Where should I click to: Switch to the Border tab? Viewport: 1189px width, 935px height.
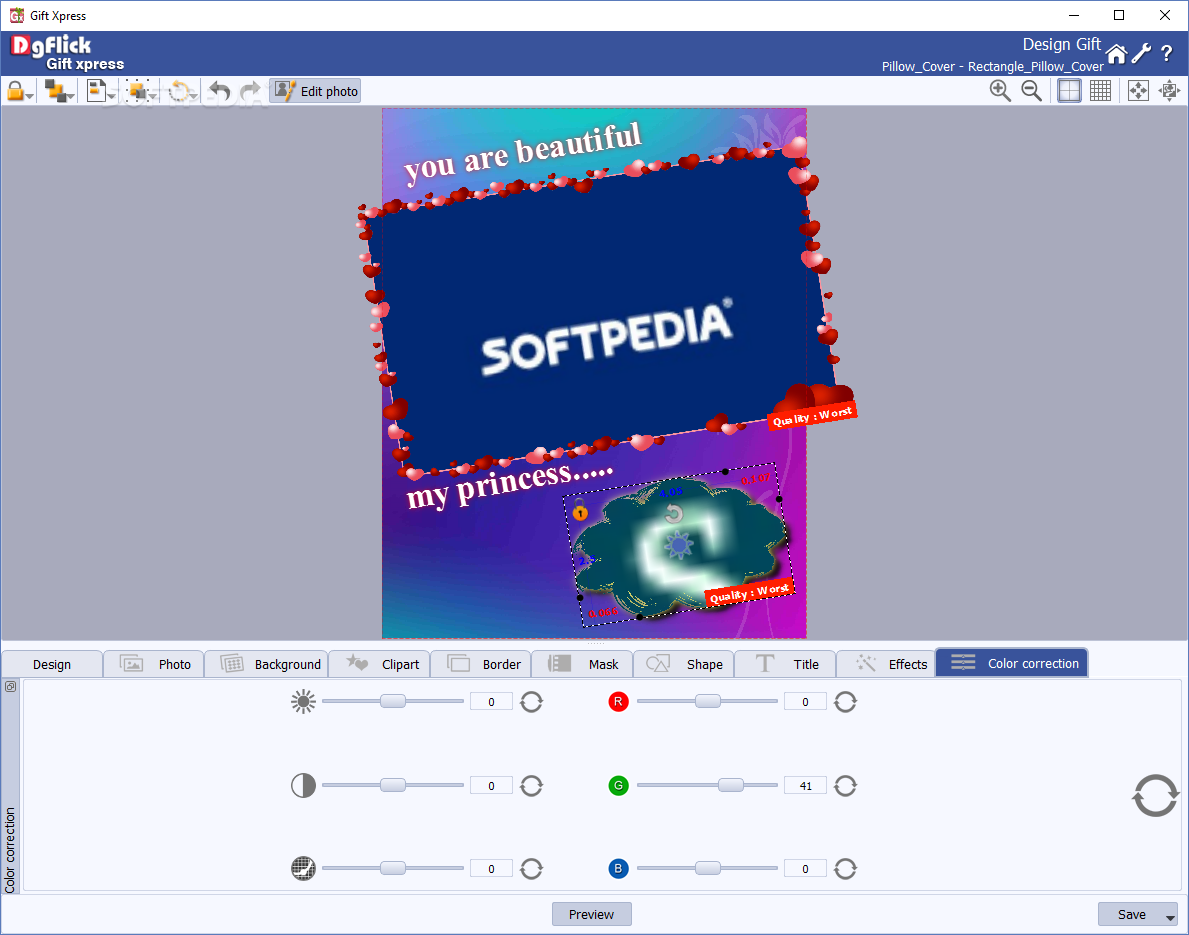click(x=482, y=664)
